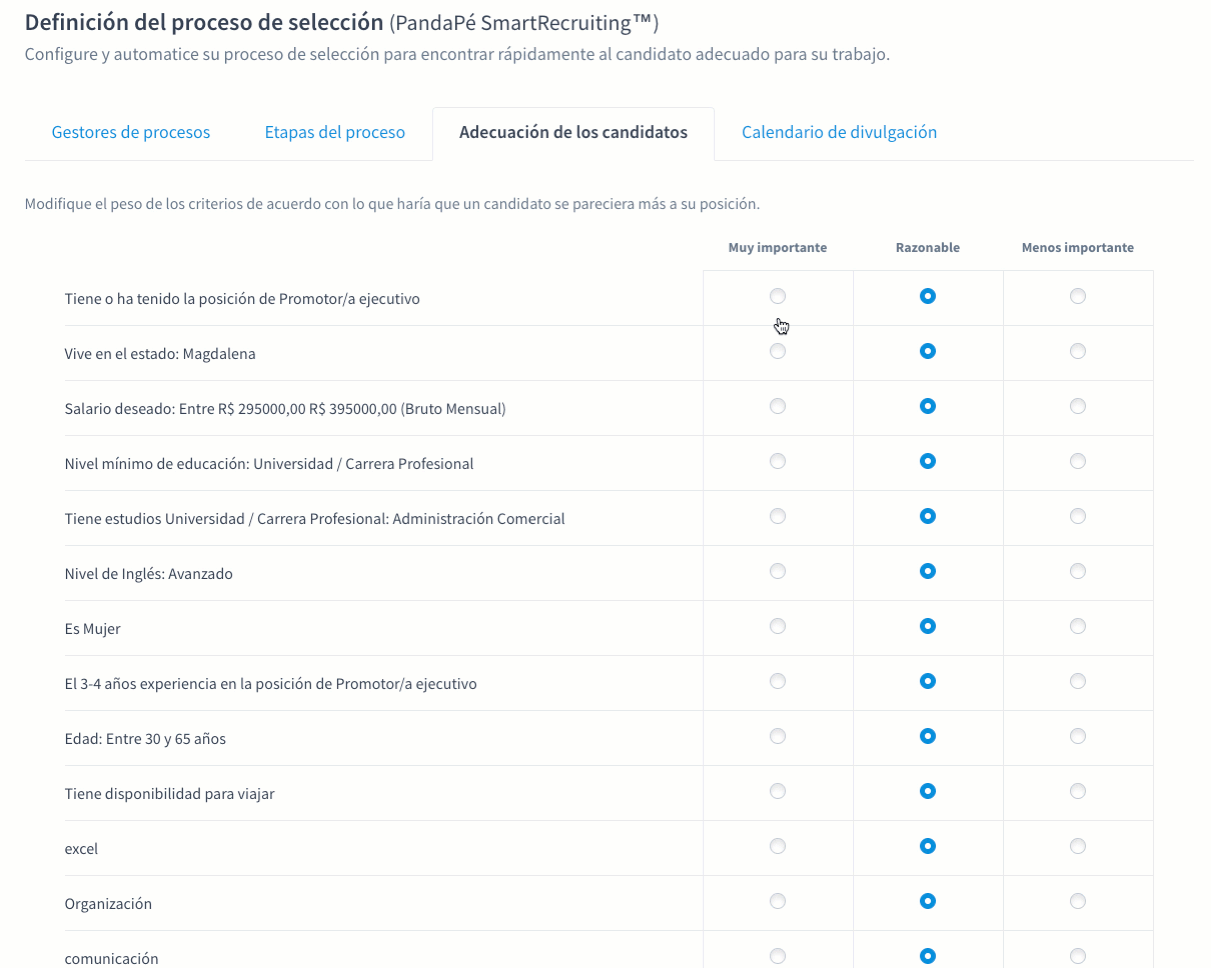This screenshot has height=968, width=1211.
Task: Open the Etapas del proceso tab
Action: pyautogui.click(x=334, y=131)
